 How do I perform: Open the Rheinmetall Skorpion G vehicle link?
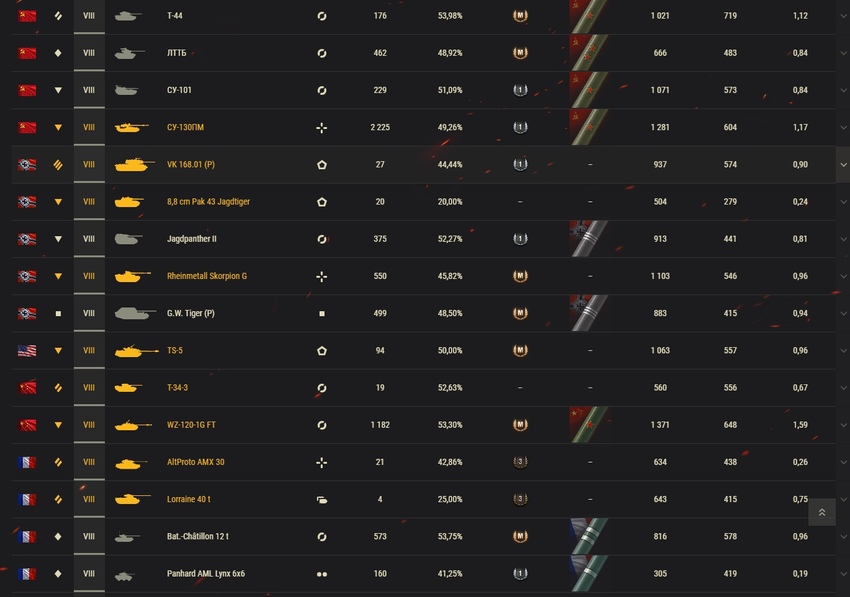207,276
